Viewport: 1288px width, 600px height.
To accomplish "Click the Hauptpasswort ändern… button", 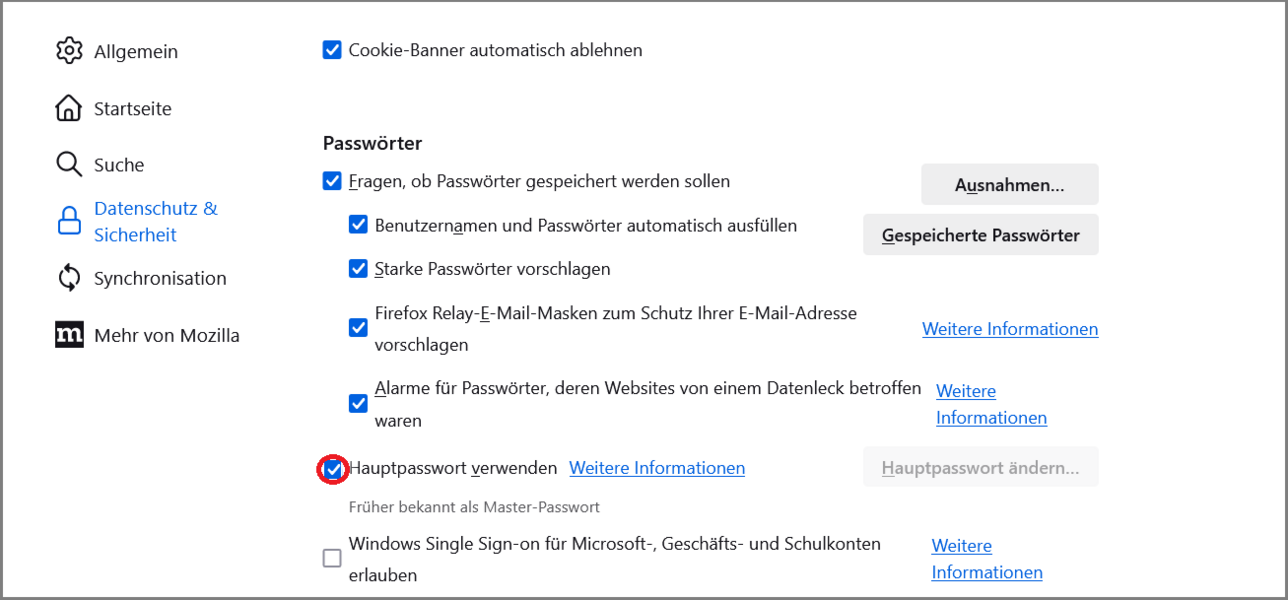I will (x=980, y=467).
